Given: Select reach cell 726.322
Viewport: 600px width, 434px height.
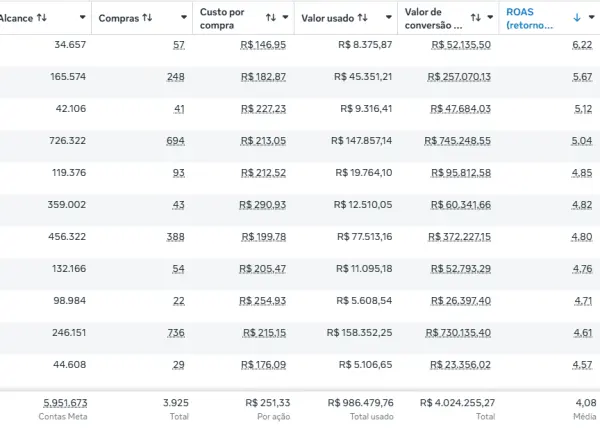Looking at the screenshot, I should 68,141.
